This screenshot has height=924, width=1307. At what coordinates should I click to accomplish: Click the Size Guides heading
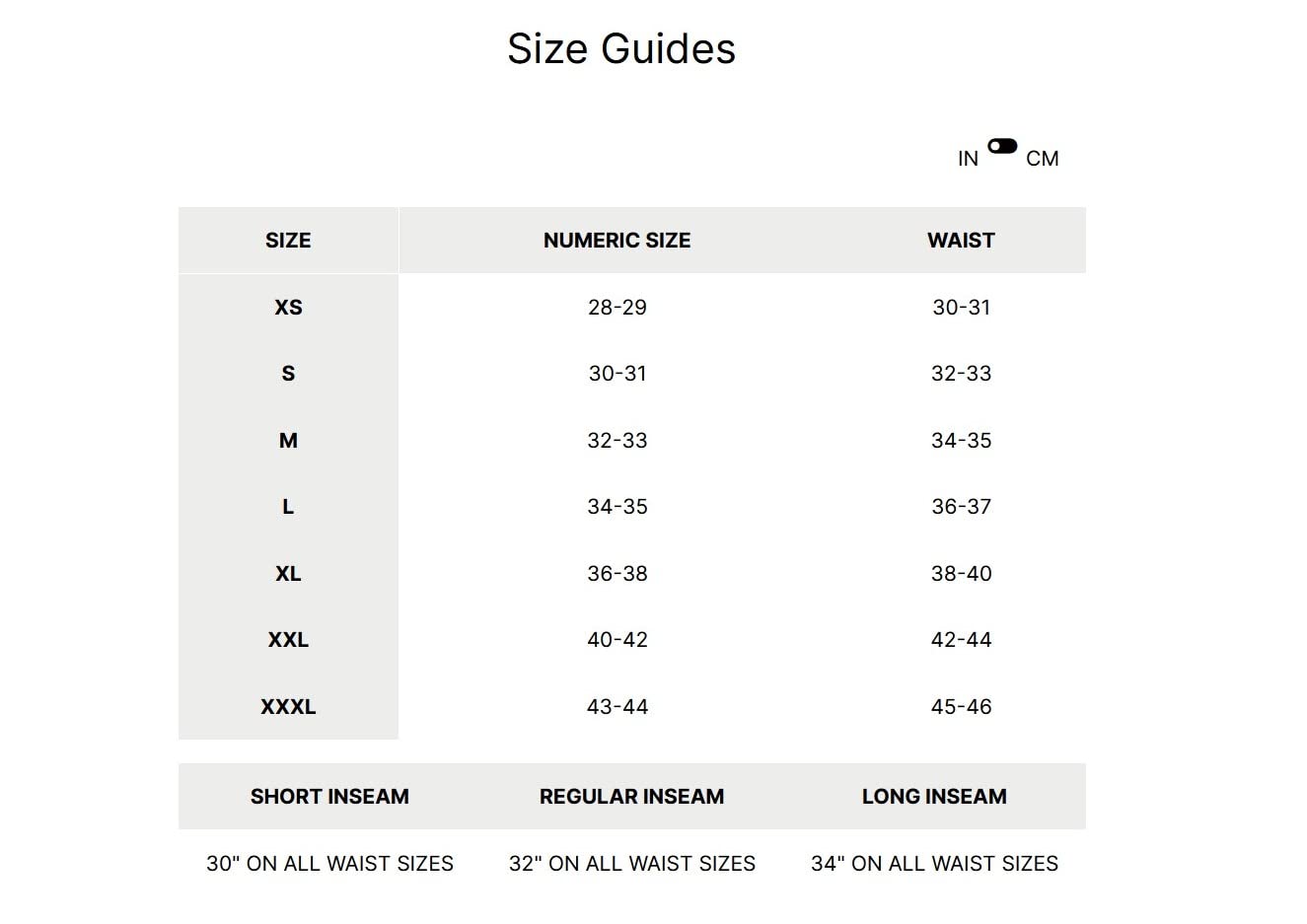[621, 48]
